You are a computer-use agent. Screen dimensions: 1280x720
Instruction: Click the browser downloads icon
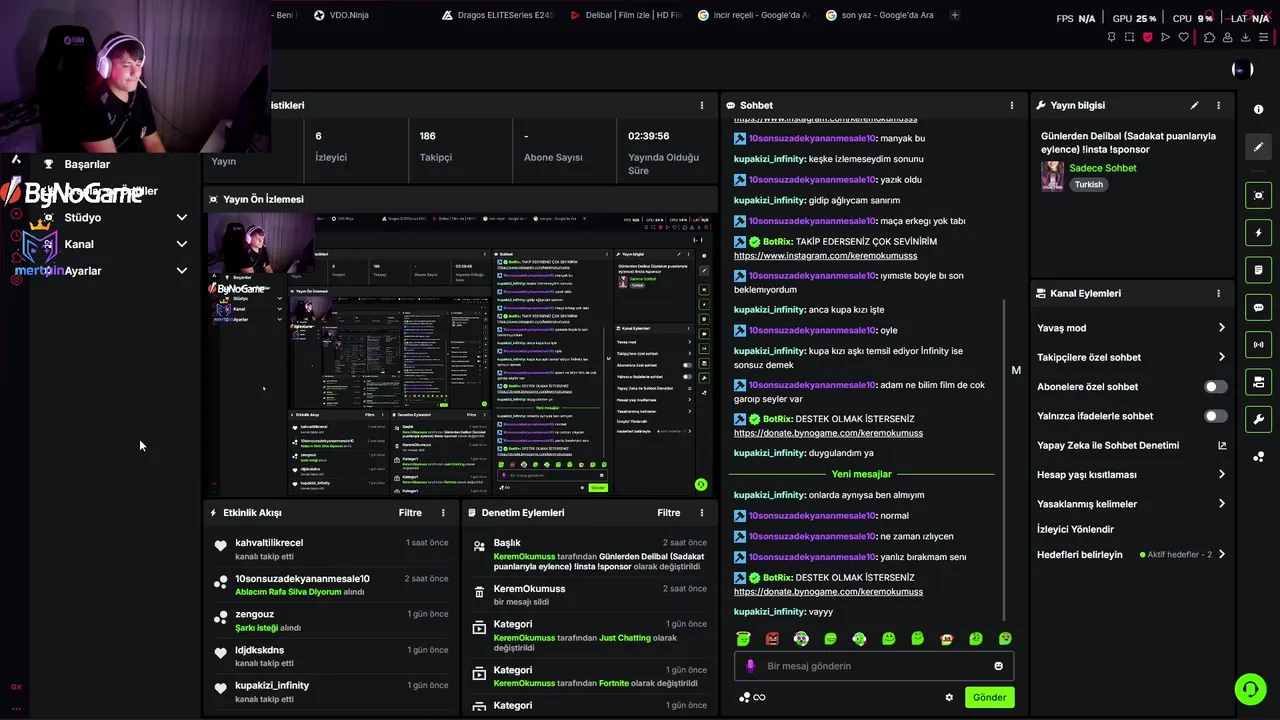1246,37
